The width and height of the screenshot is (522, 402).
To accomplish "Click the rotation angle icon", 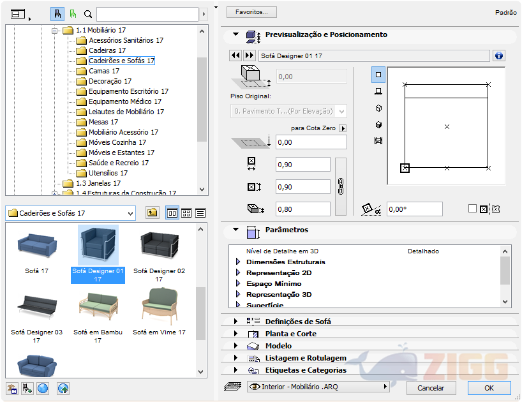I will coord(371,209).
